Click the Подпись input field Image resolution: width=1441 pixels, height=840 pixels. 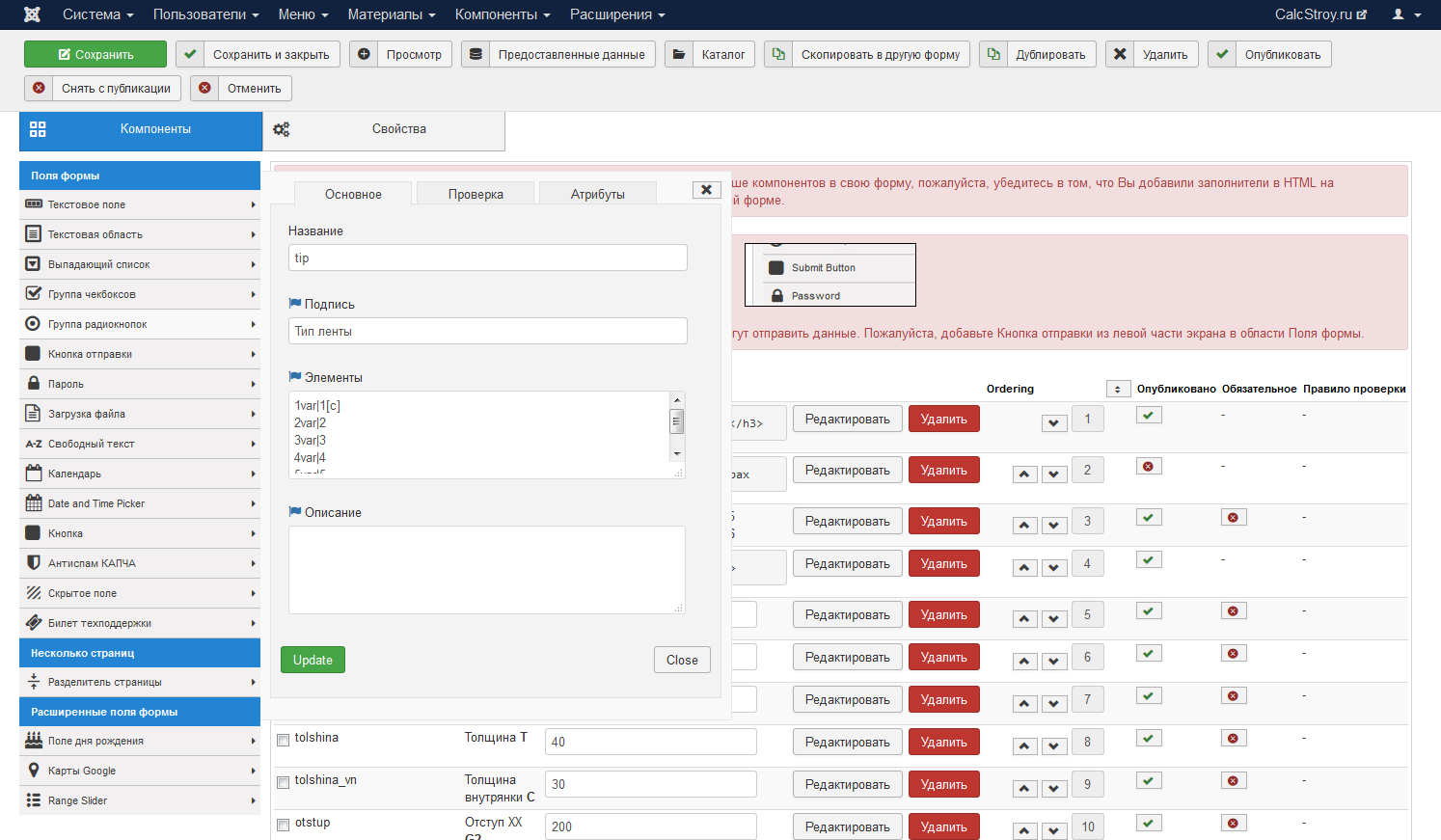pyautogui.click(x=488, y=331)
